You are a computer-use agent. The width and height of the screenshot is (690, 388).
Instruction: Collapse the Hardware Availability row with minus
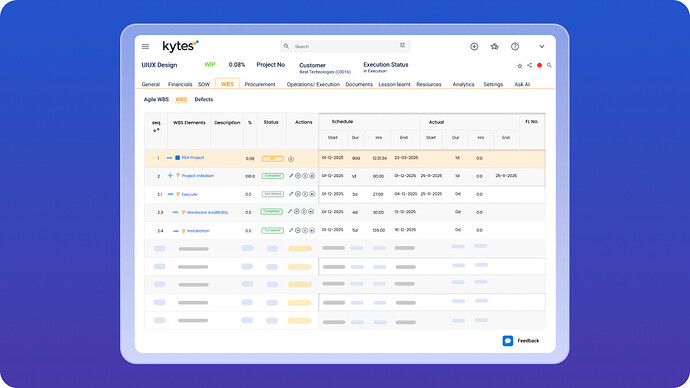[x=176, y=212]
